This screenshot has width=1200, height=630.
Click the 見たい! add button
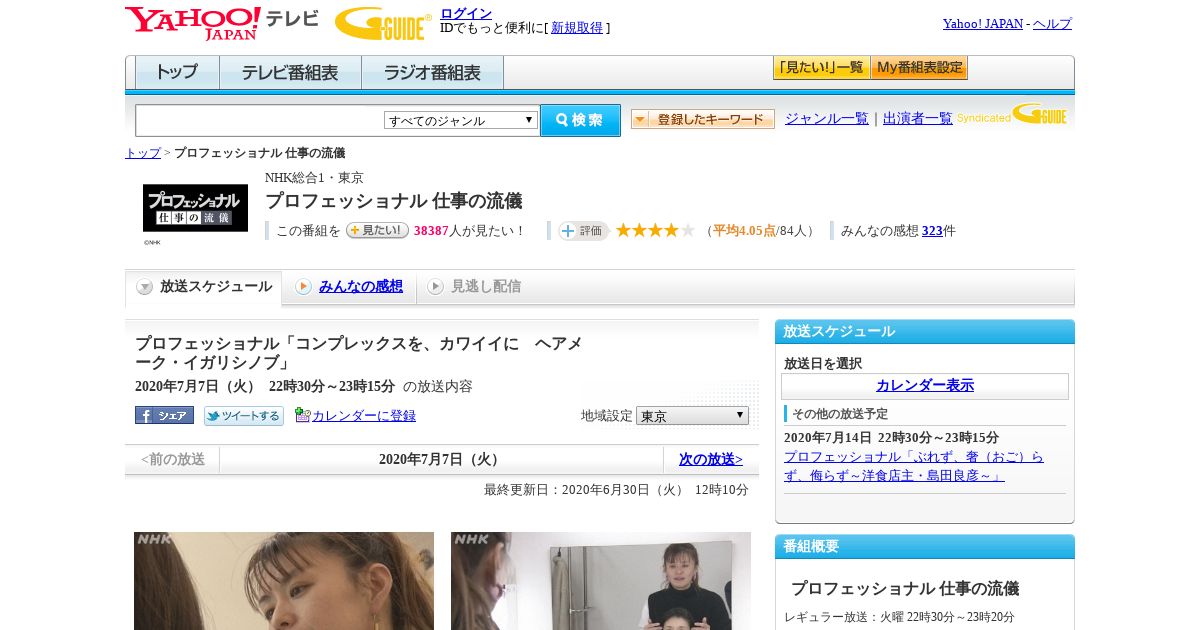(378, 230)
